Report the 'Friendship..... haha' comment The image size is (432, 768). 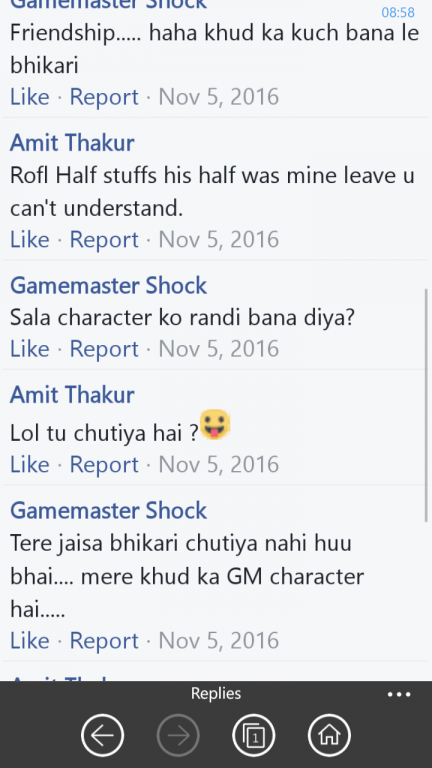pyautogui.click(x=104, y=97)
